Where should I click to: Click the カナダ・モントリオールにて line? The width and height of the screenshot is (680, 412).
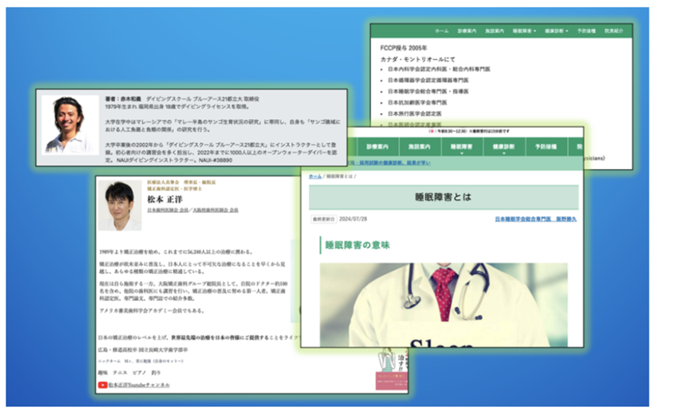coord(417,59)
